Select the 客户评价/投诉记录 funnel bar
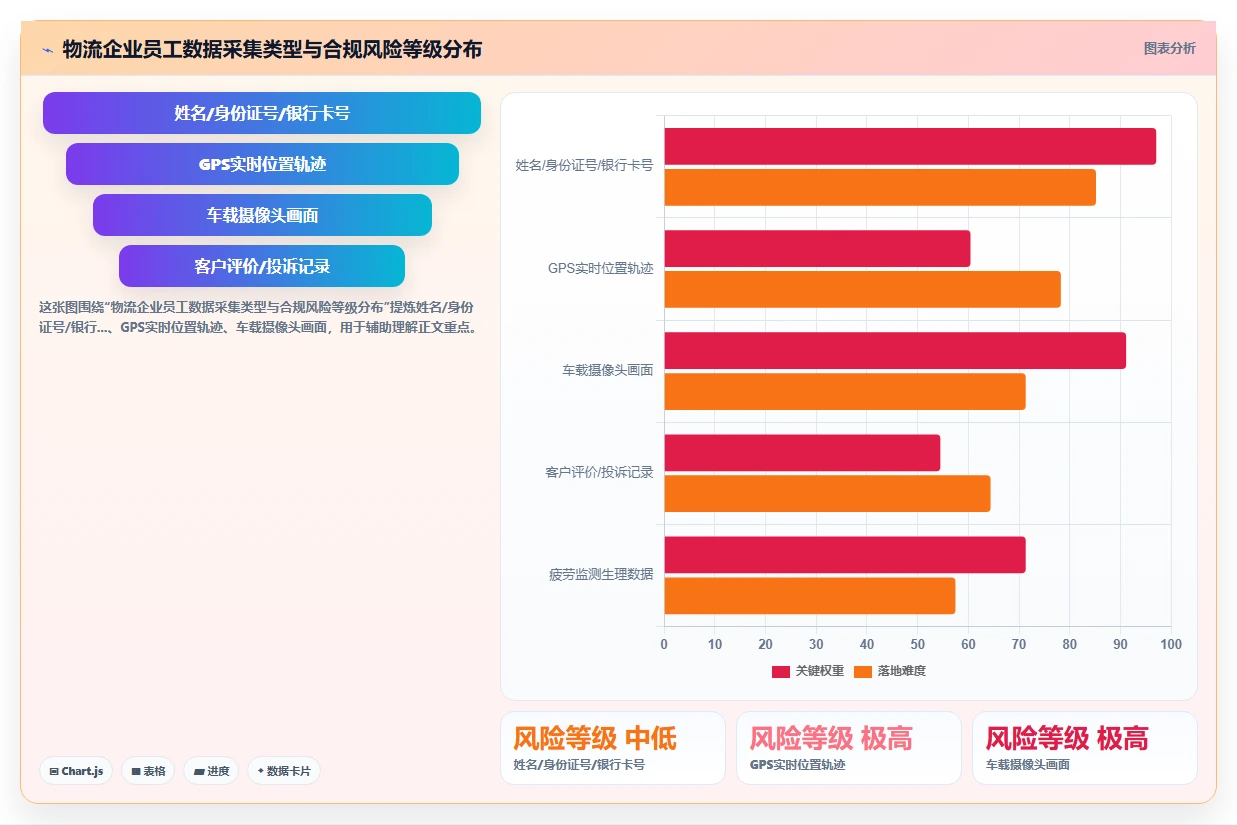This screenshot has height=825, width=1237. click(x=262, y=266)
